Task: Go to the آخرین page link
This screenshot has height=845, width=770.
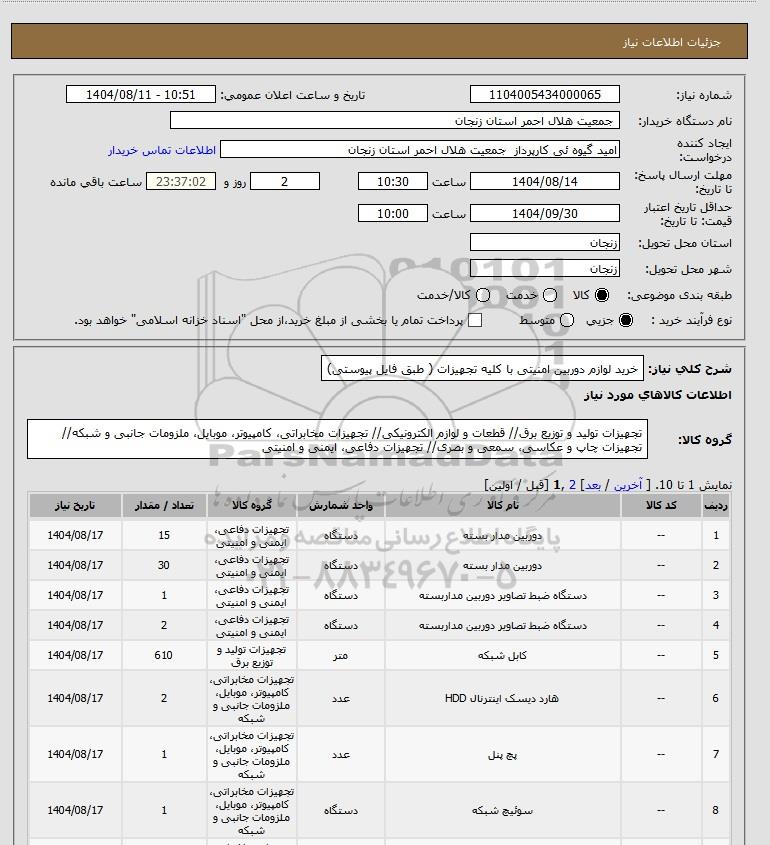Action: tap(628, 485)
